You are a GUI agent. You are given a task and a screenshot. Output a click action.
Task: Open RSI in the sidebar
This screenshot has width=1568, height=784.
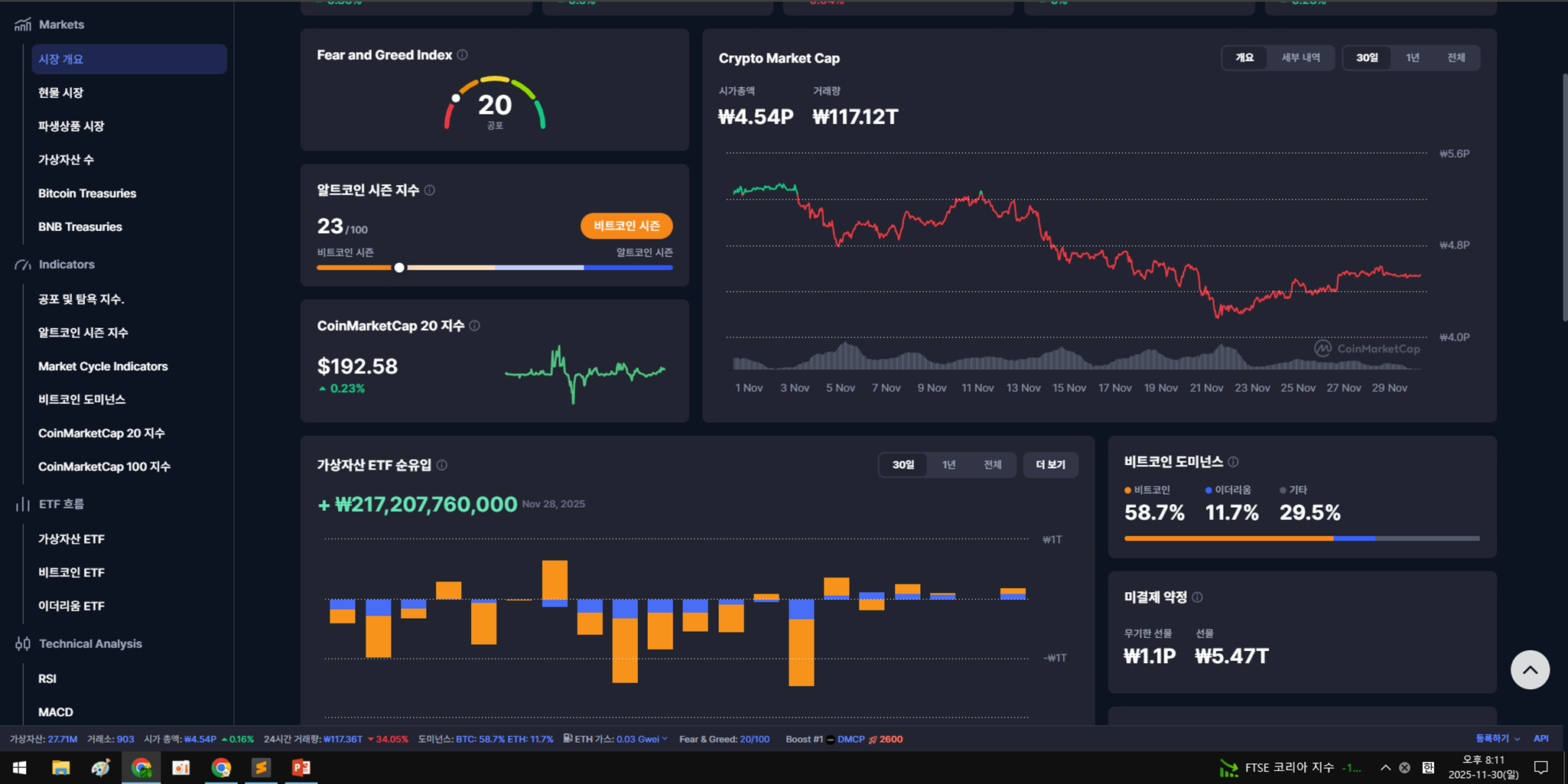point(47,678)
